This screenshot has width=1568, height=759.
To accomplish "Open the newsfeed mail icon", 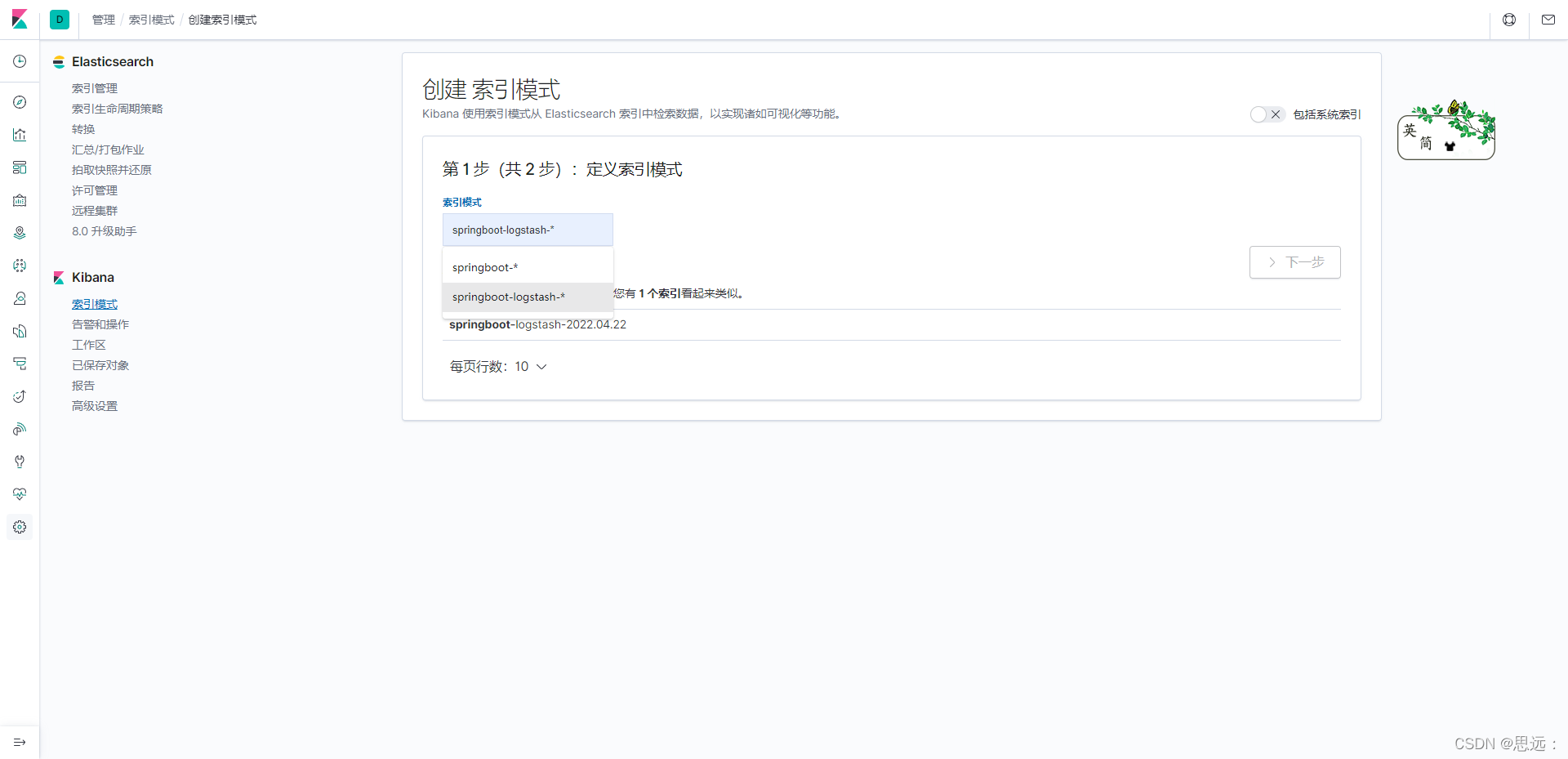I will click(x=1548, y=20).
